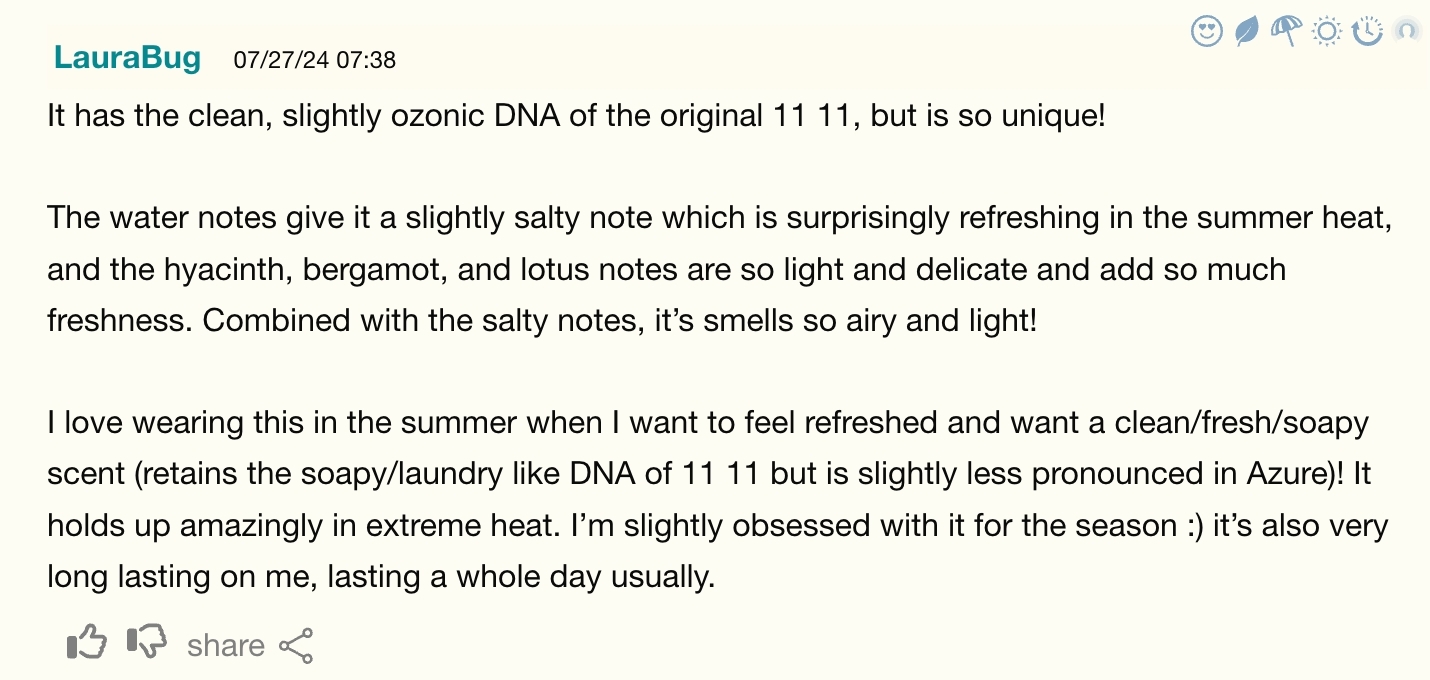Select the leaf season icon
The image size is (1430, 680).
[x=1247, y=32]
